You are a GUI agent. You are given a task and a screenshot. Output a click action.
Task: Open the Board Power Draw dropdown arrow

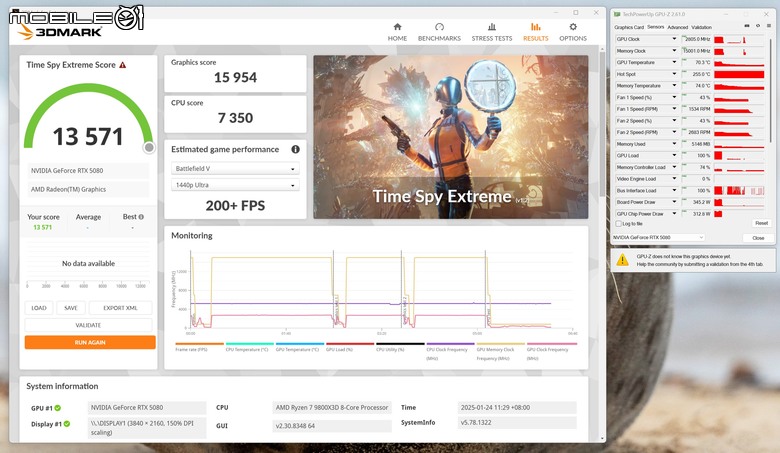674,202
